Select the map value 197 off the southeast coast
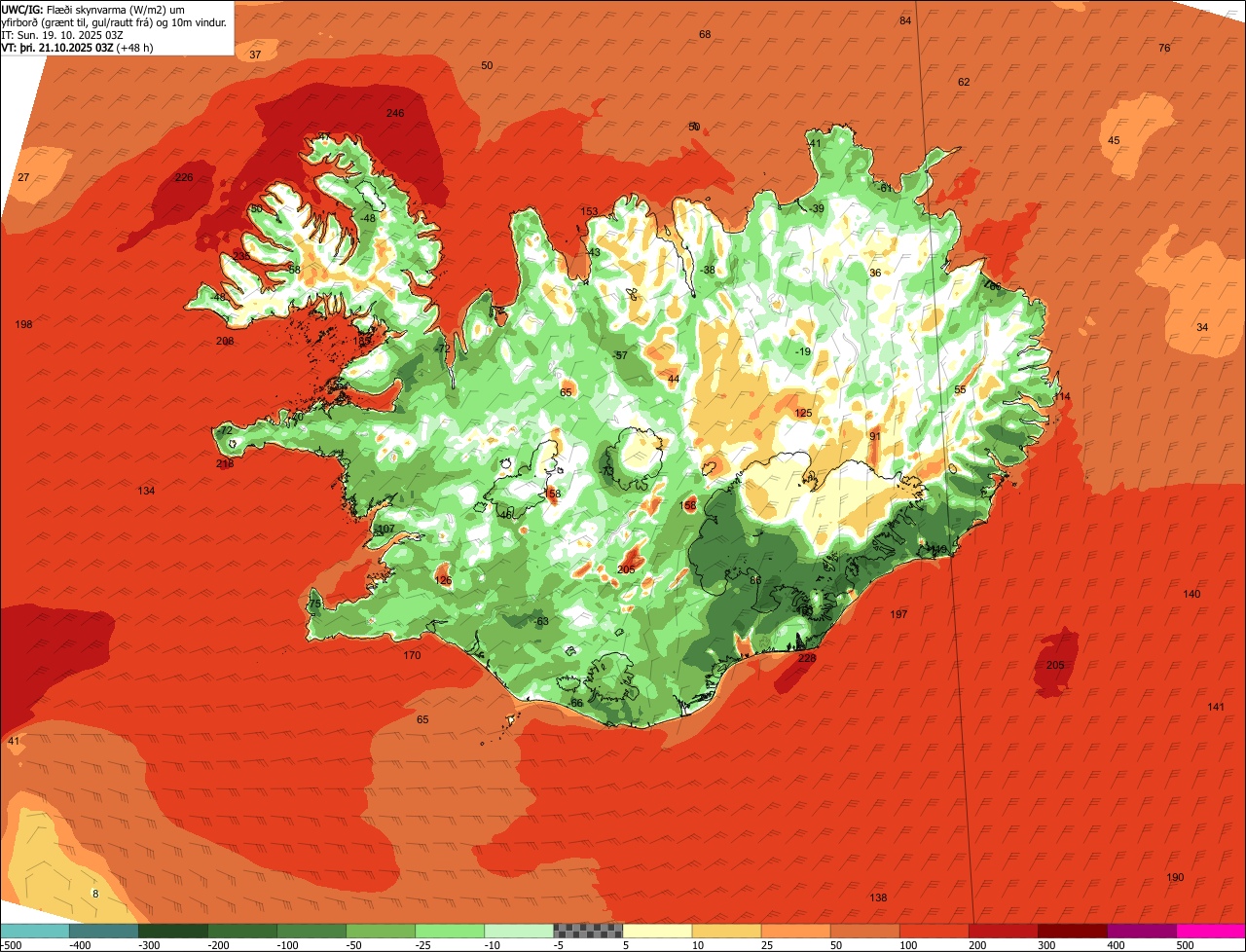This screenshot has height=952, width=1246. (899, 614)
